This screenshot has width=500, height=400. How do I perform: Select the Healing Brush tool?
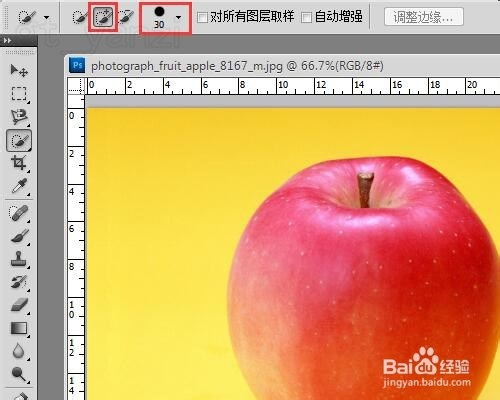pyautogui.click(x=19, y=213)
